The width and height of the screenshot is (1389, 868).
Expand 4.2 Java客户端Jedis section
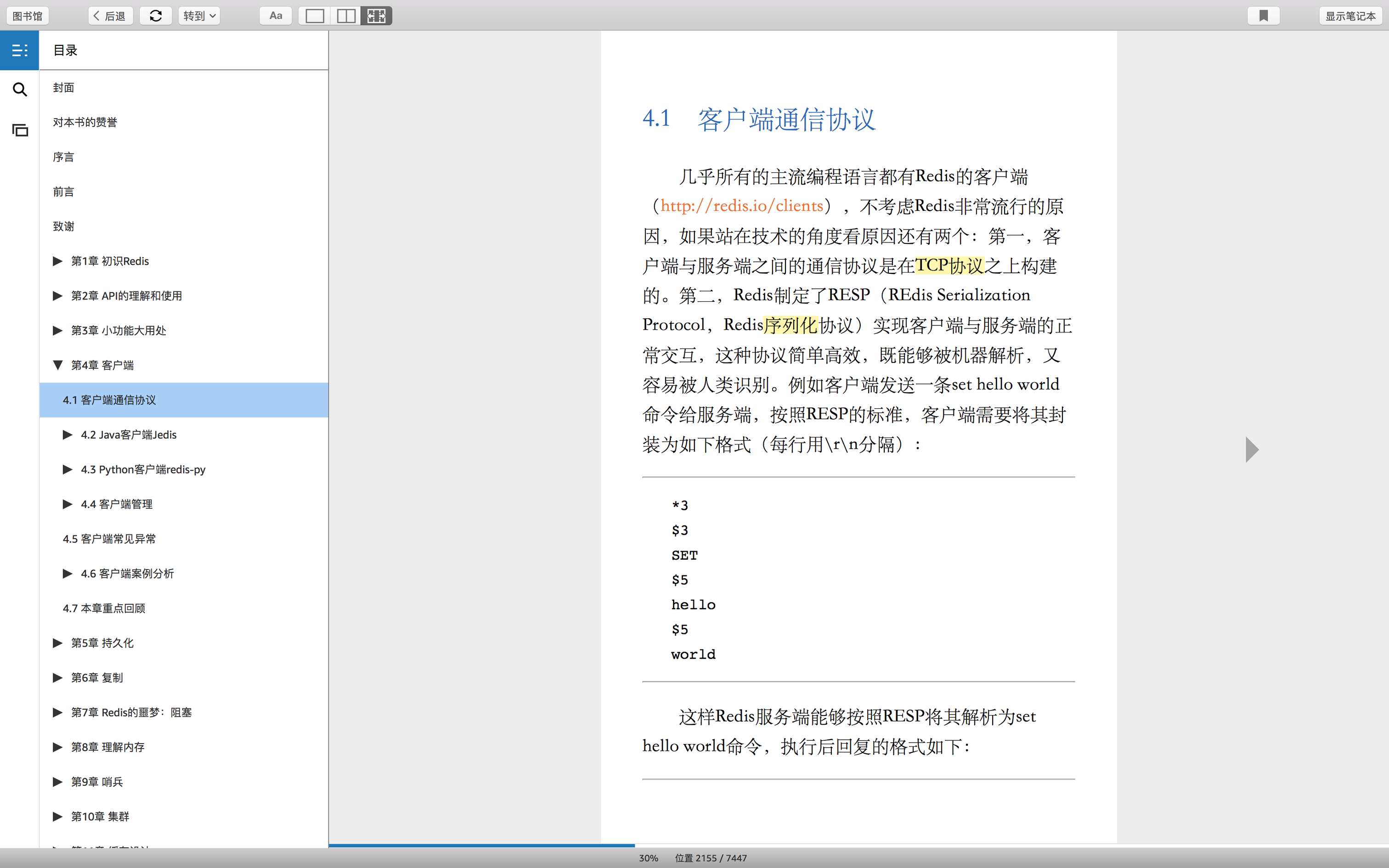68,434
